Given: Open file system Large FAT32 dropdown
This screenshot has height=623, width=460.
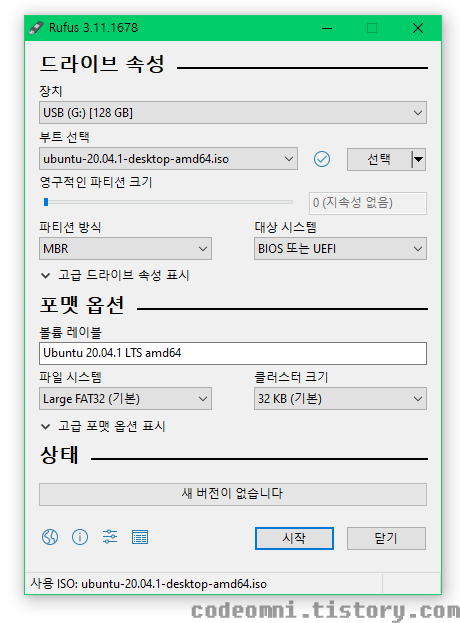Looking at the screenshot, I should click(x=126, y=399).
